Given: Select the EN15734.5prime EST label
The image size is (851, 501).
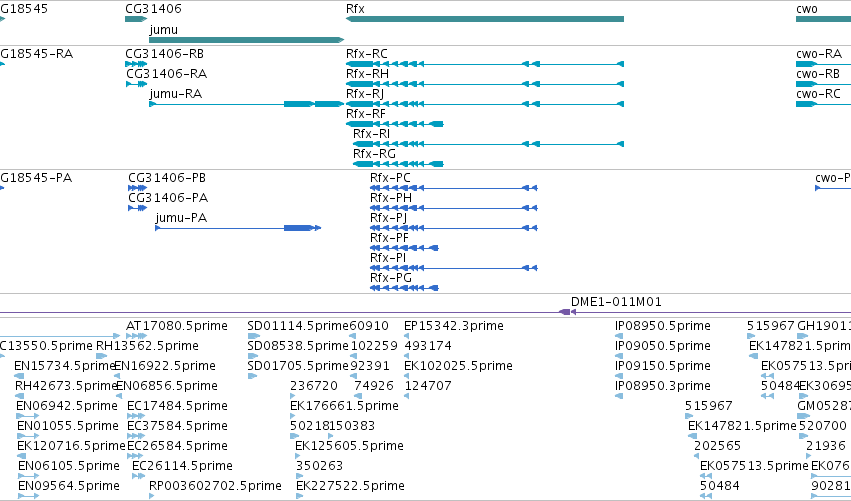Looking at the screenshot, I should click(65, 366).
